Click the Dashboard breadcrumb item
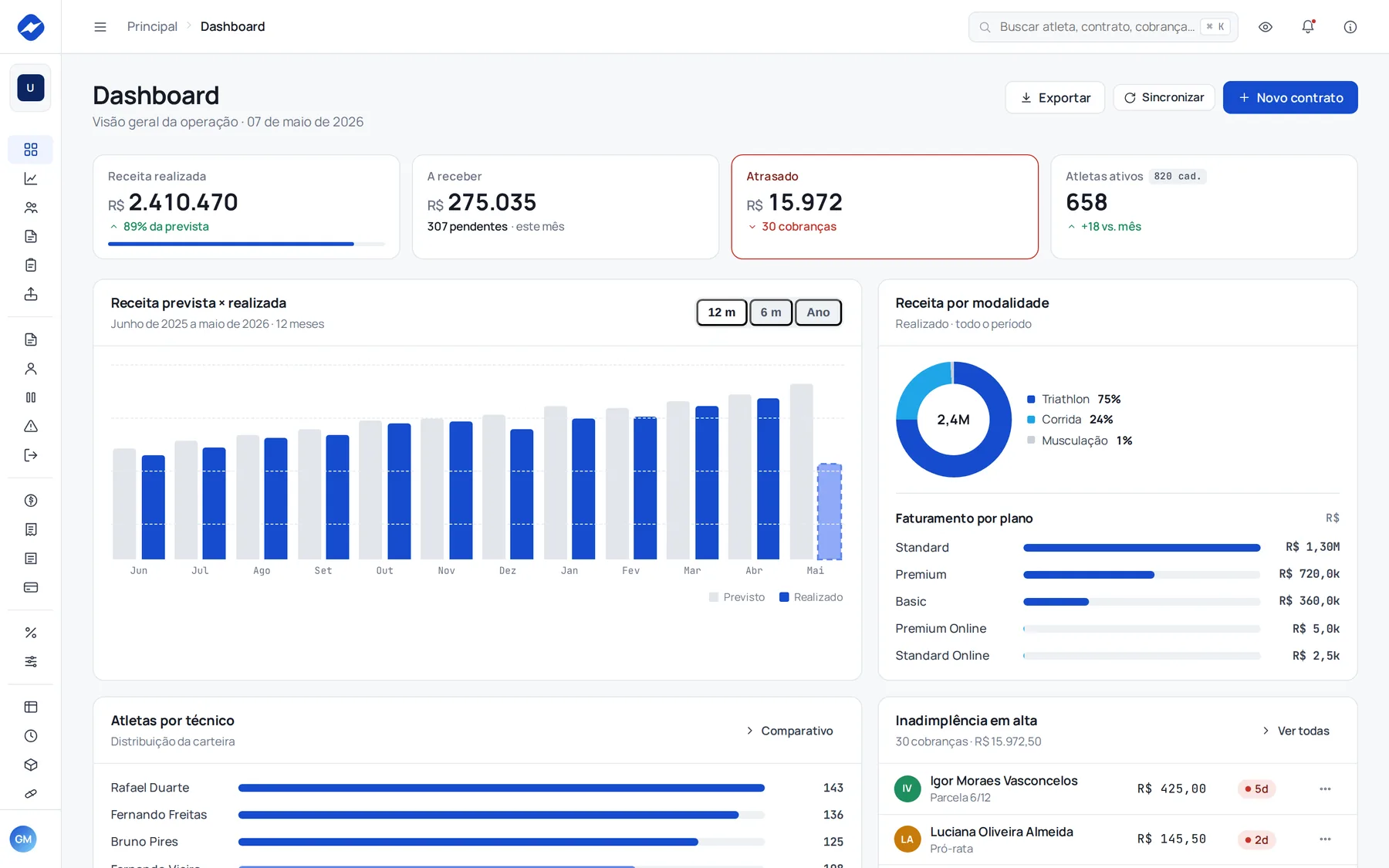This screenshot has width=1389, height=868. 232,27
